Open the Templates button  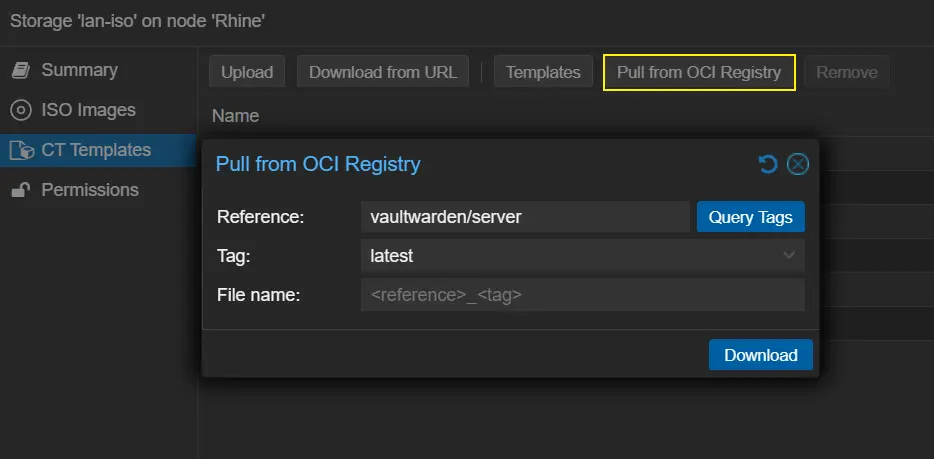coord(543,72)
